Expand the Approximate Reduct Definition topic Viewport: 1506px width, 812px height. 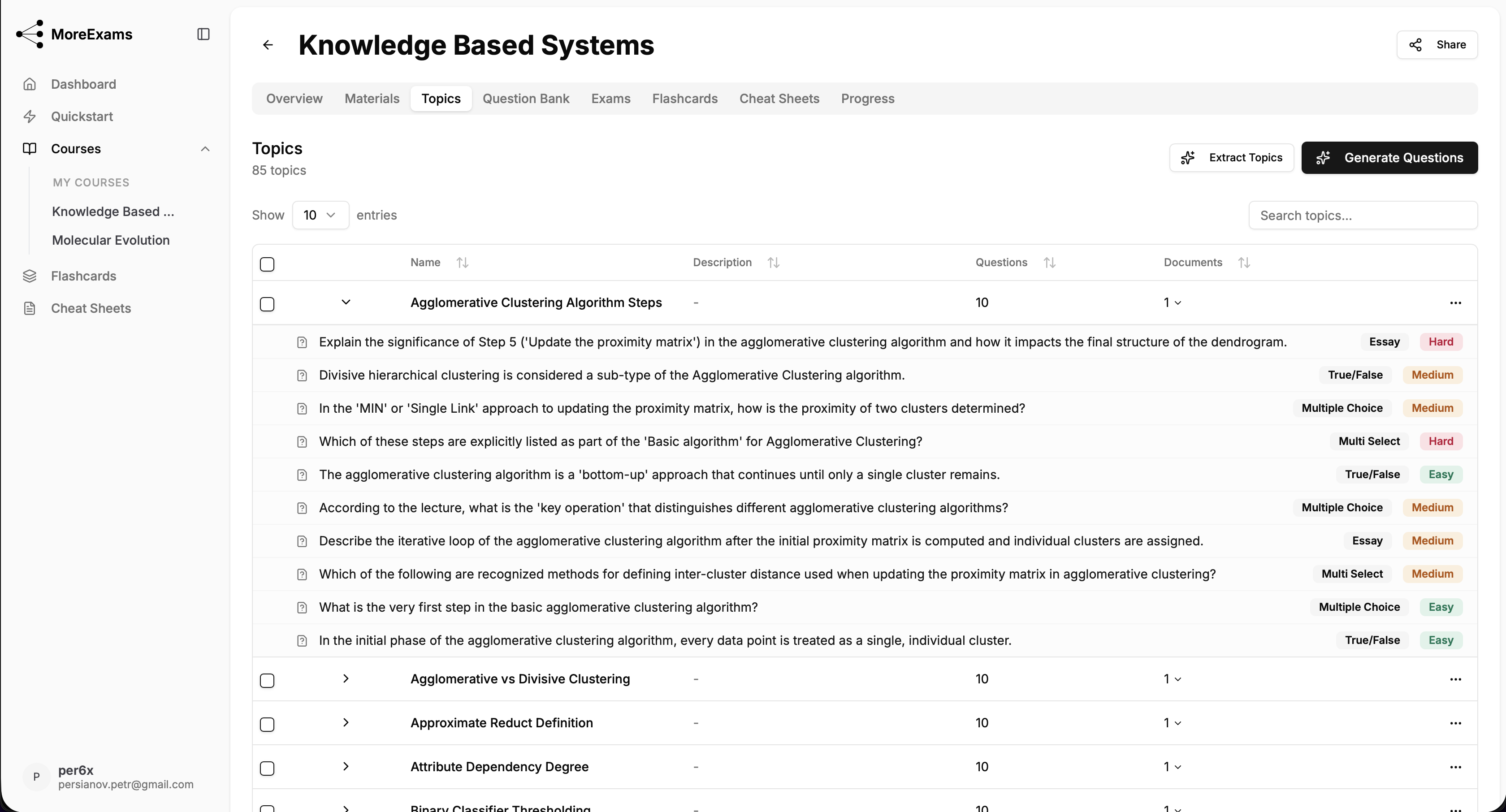[x=346, y=722]
